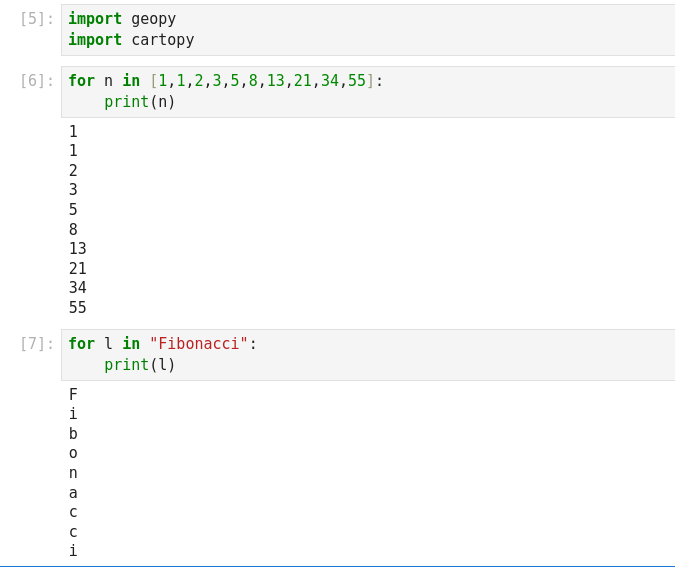Click the output letter a

point(73,493)
